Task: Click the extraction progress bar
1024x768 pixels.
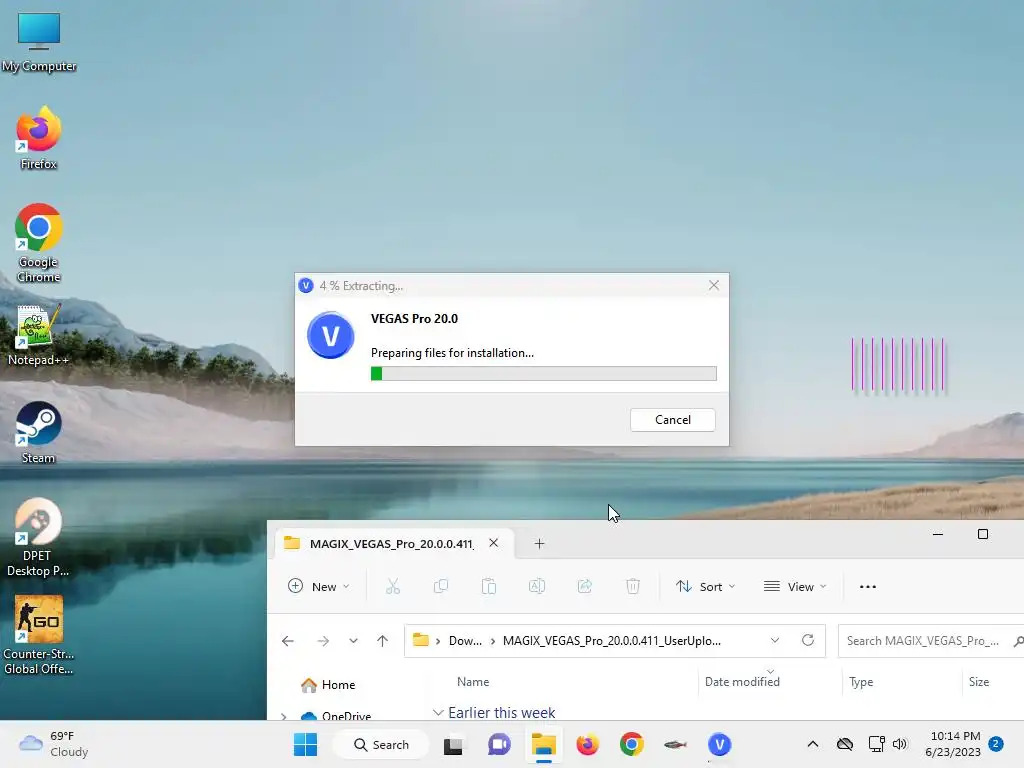Action: [x=543, y=374]
